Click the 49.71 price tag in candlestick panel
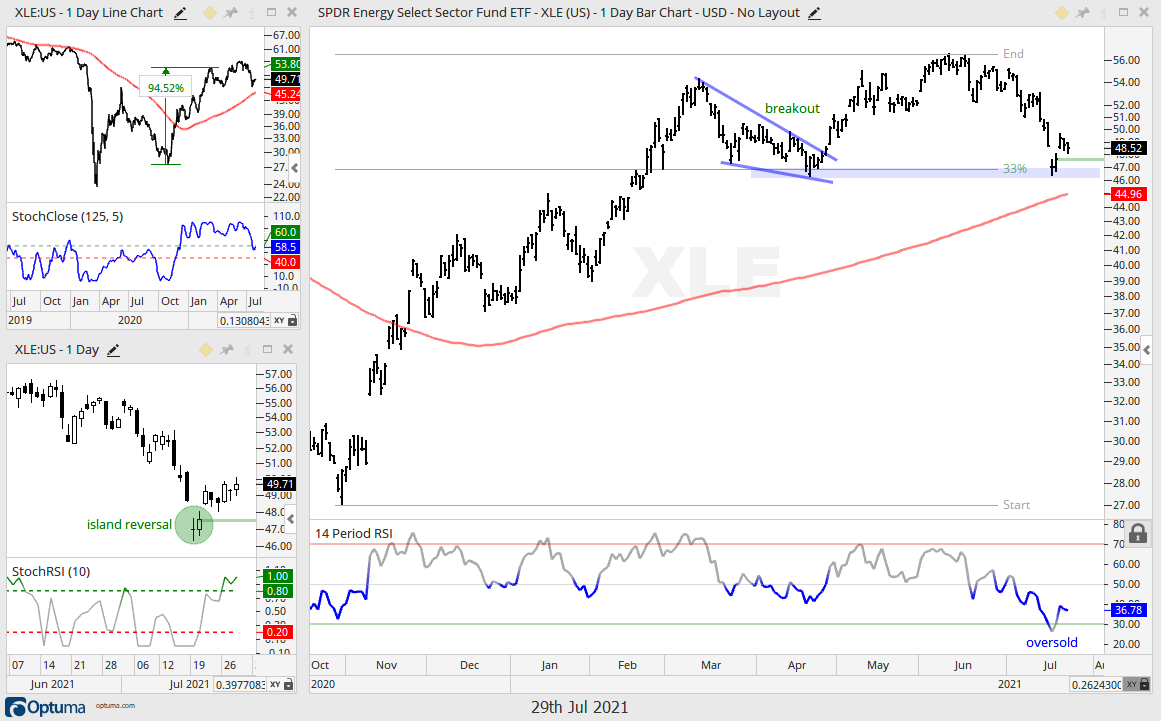The width and height of the screenshot is (1161, 721). [280, 484]
